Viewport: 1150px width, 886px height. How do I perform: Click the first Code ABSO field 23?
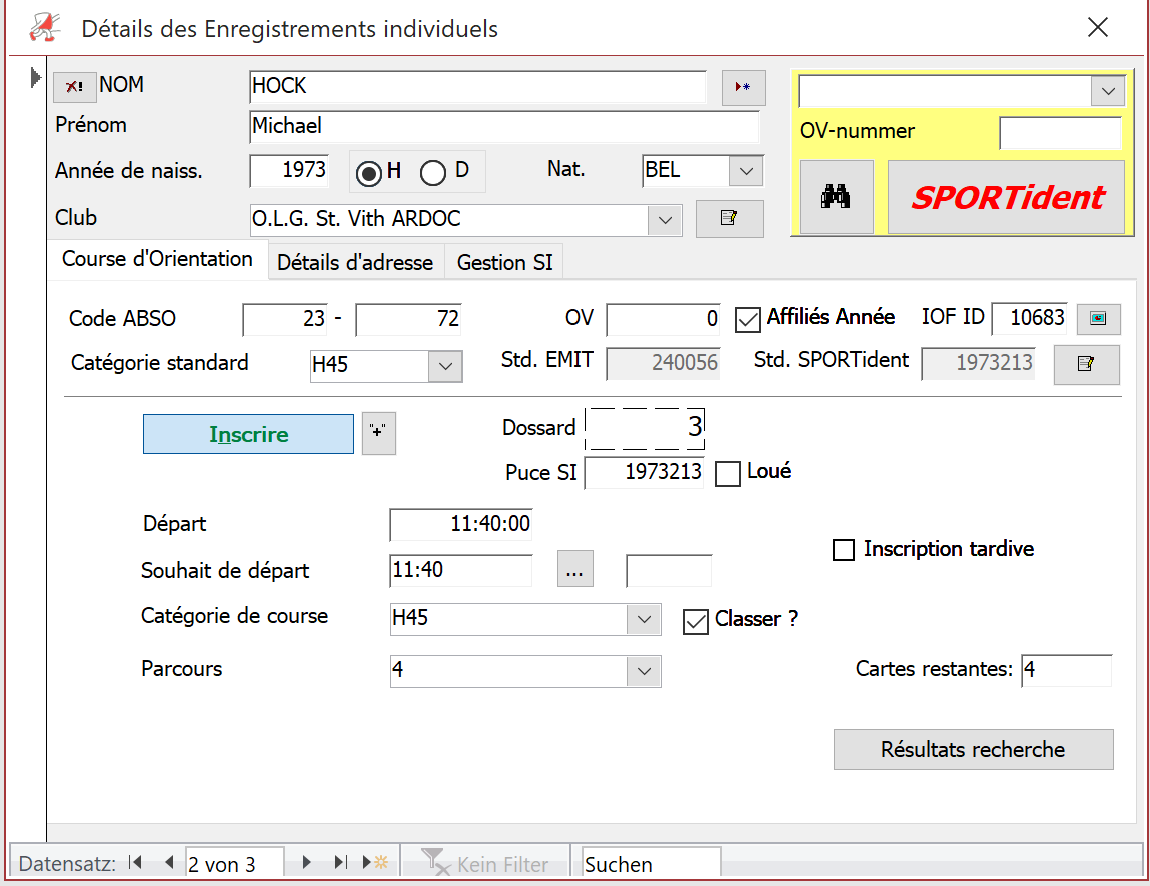coord(285,319)
